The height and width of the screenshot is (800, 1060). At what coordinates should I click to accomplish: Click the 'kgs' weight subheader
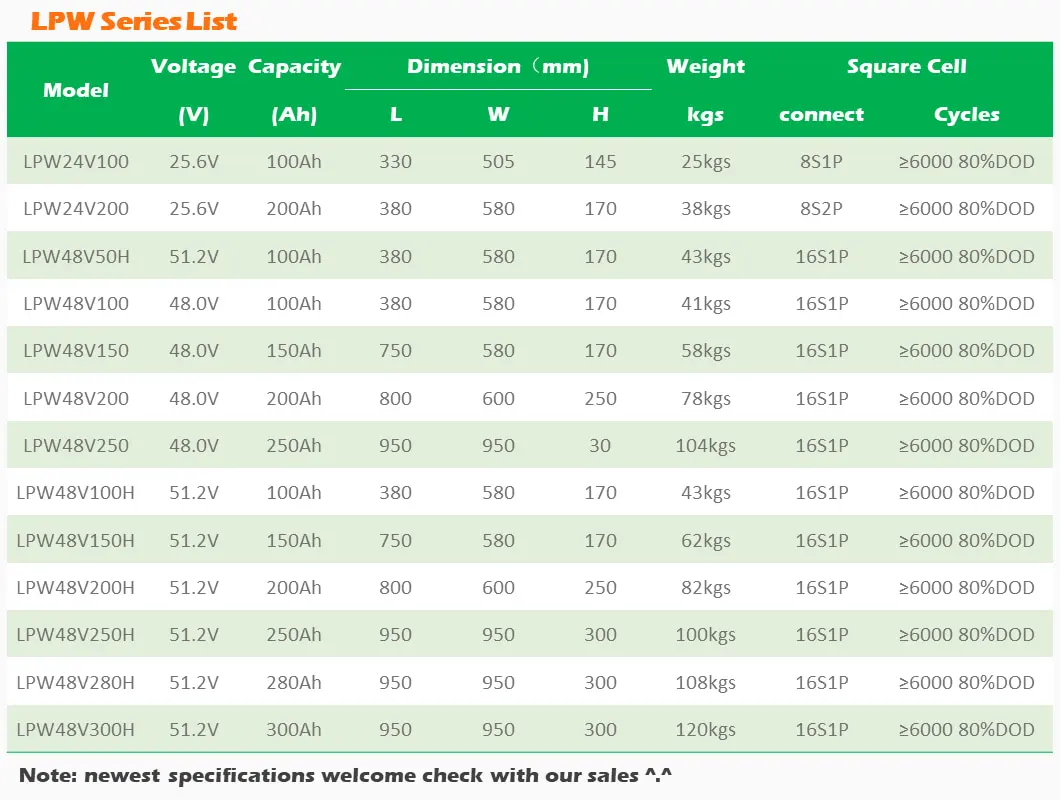(x=705, y=115)
